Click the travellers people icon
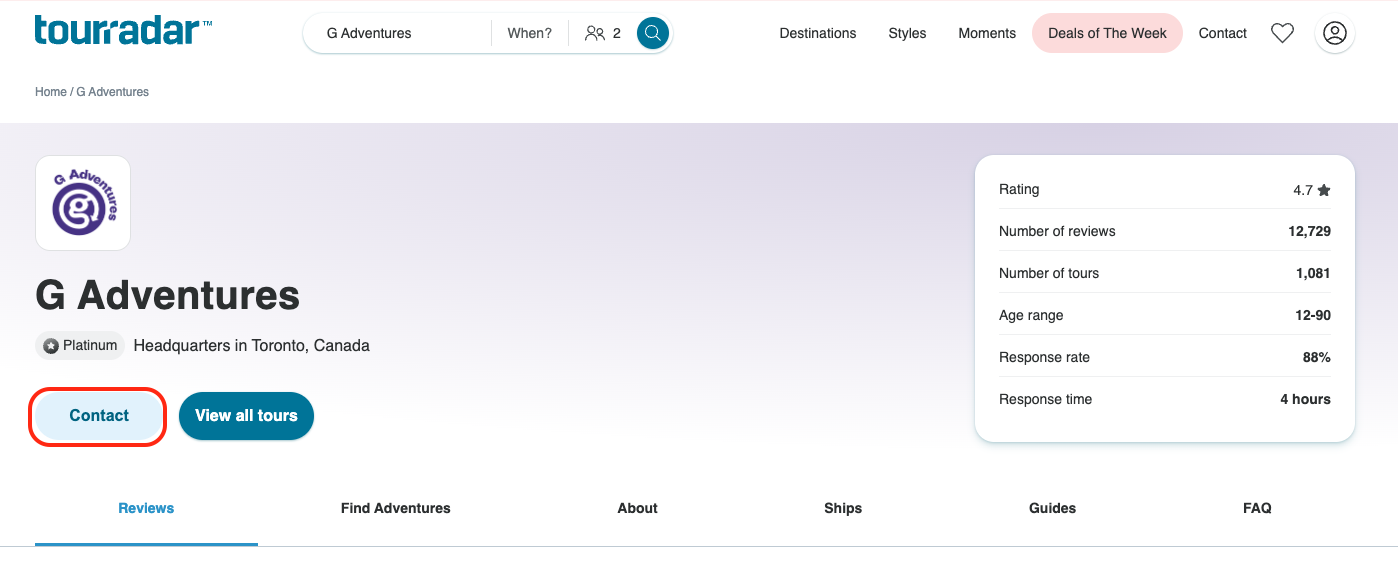1398x565 pixels. (595, 33)
